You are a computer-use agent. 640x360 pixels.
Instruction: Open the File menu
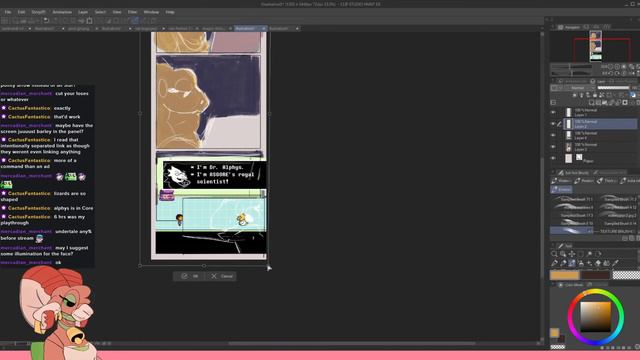click(8, 12)
